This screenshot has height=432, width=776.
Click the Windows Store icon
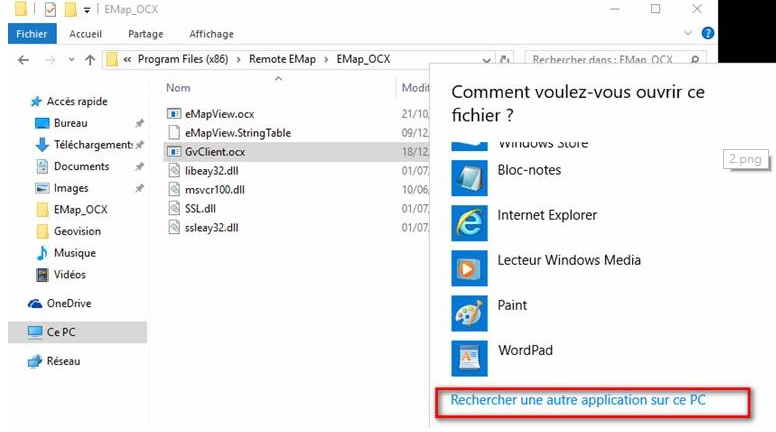coord(469,146)
